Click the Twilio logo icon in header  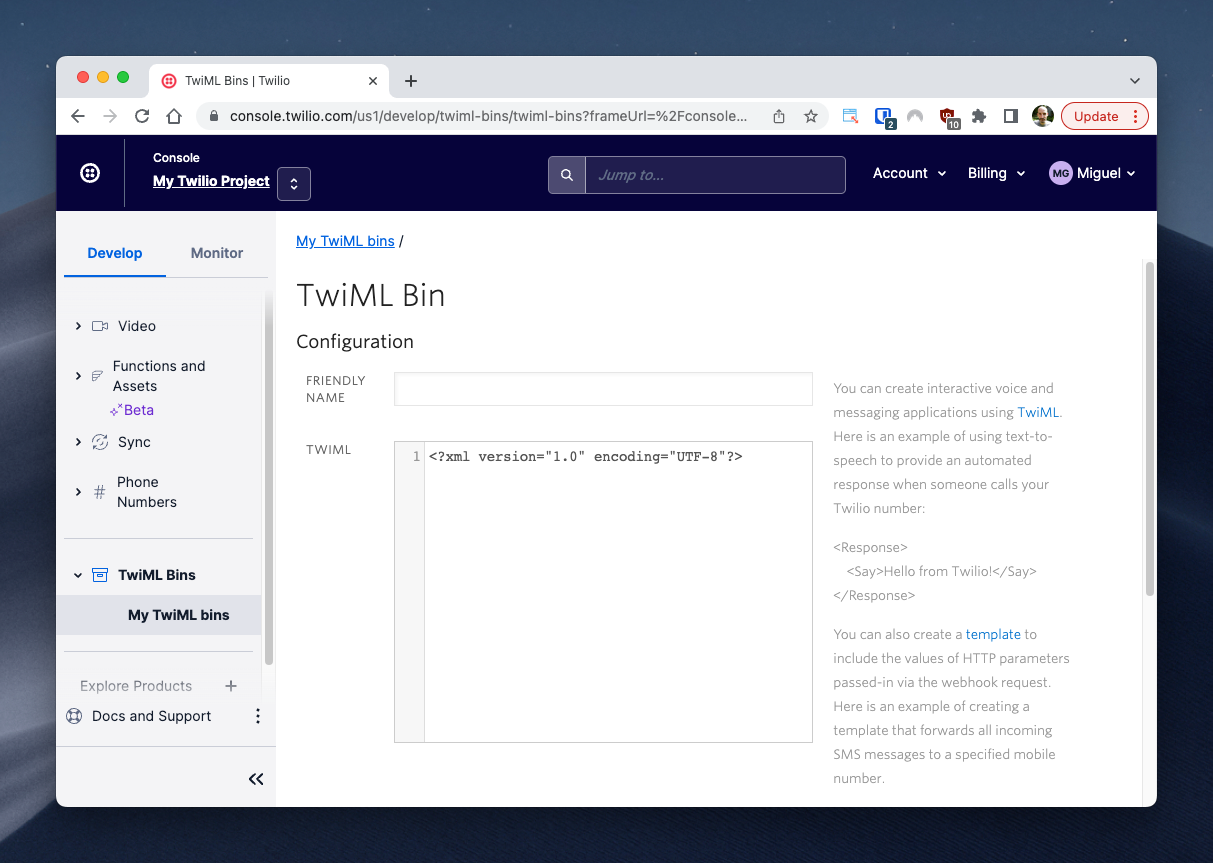pyautogui.click(x=90, y=173)
